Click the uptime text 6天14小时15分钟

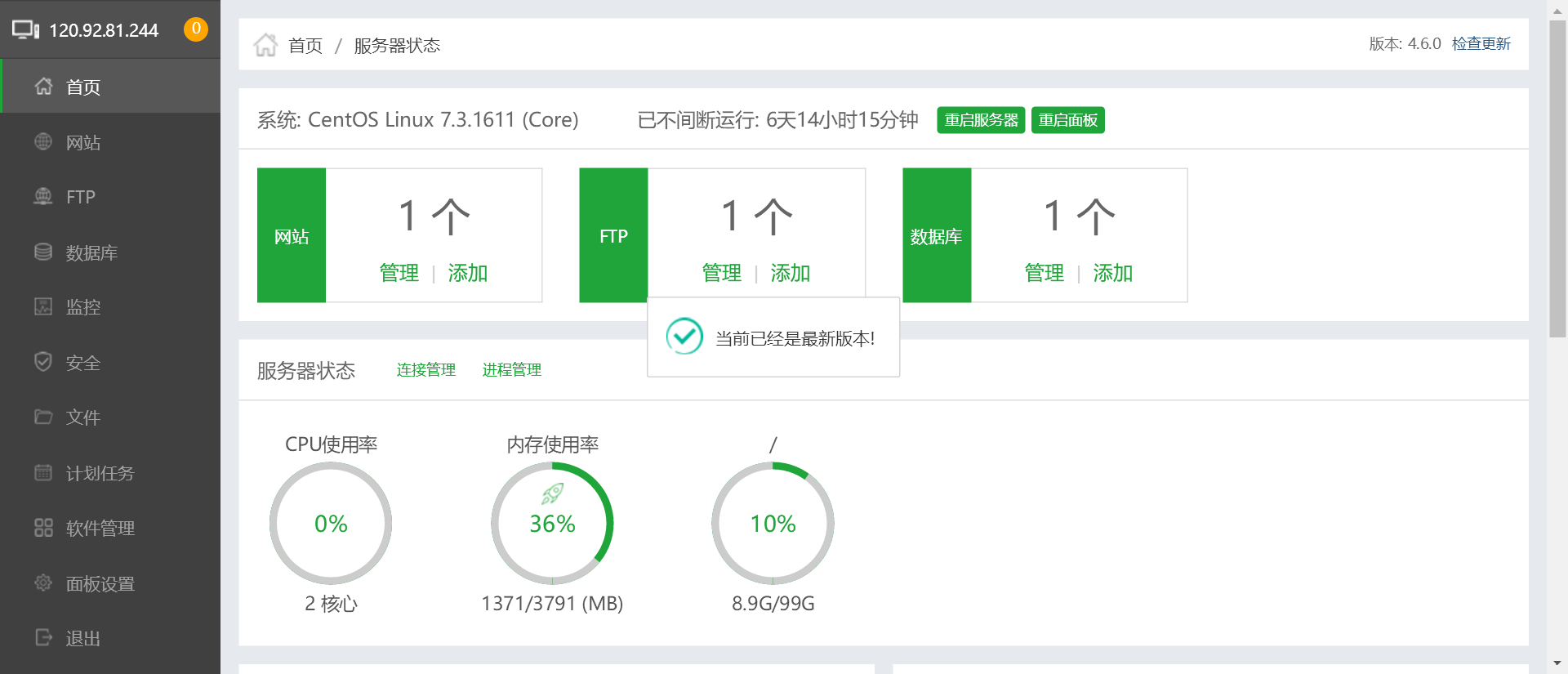click(842, 120)
